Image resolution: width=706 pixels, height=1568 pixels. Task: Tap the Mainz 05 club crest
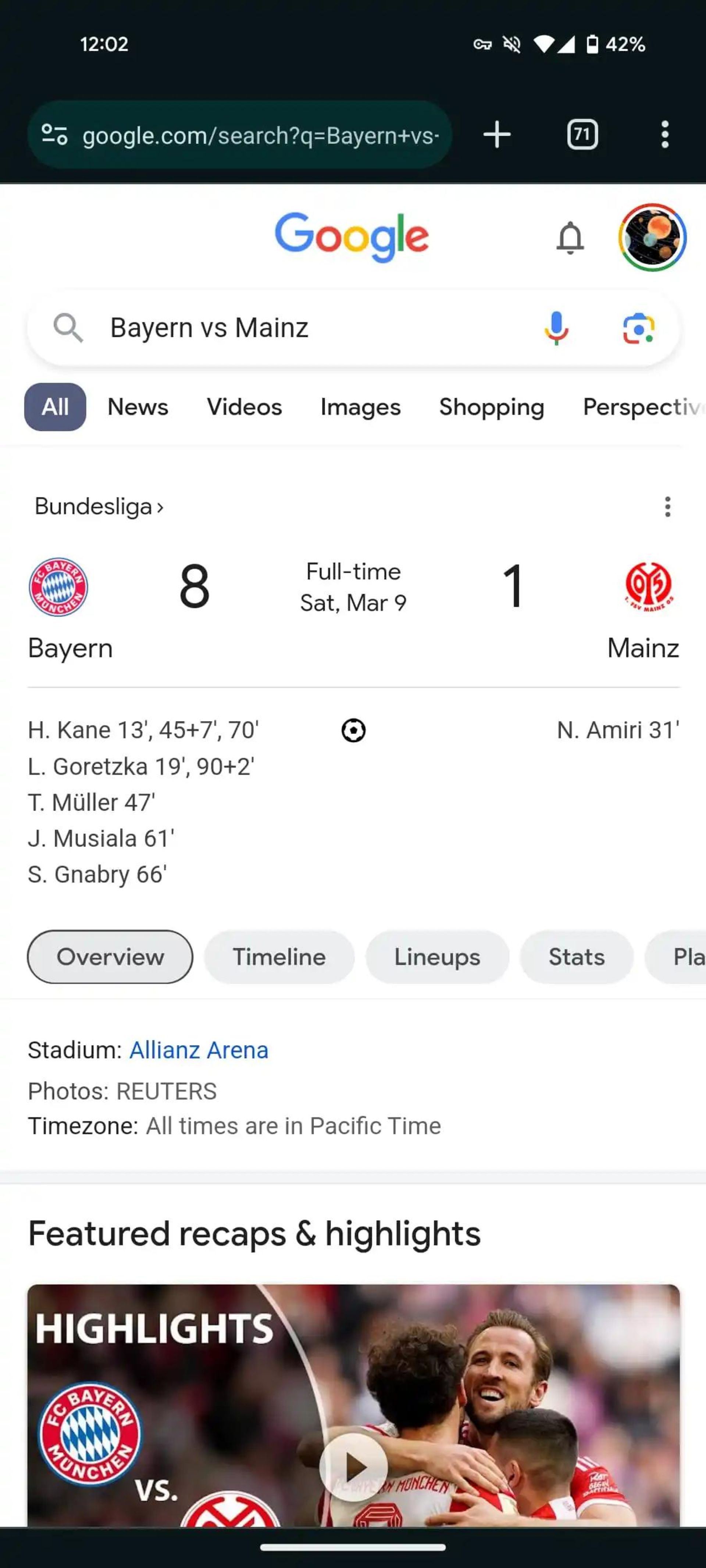(x=649, y=585)
